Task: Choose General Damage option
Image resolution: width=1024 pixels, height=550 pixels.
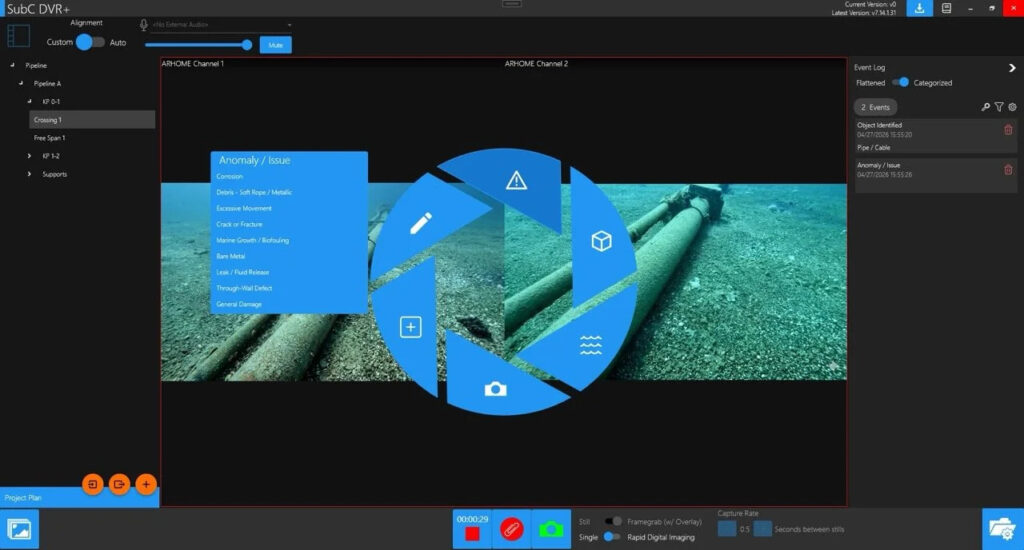Action: point(238,304)
